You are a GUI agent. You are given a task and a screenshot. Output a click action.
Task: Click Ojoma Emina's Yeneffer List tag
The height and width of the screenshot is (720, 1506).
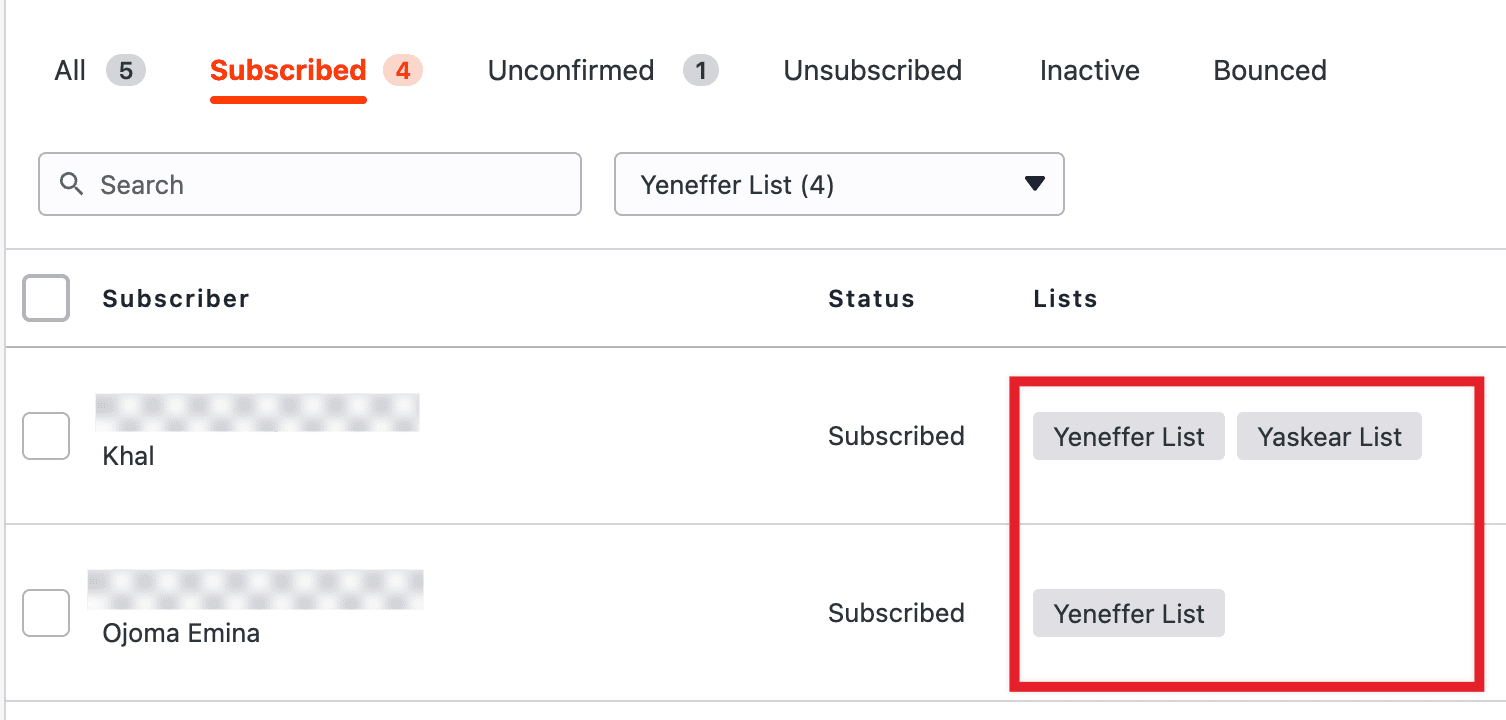1128,614
